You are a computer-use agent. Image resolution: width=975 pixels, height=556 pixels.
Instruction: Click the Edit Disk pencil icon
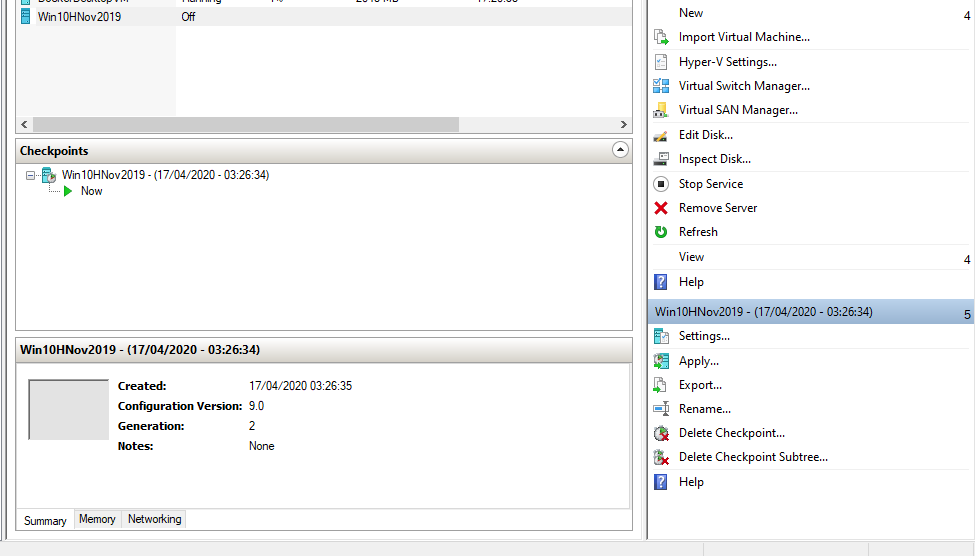(x=661, y=135)
